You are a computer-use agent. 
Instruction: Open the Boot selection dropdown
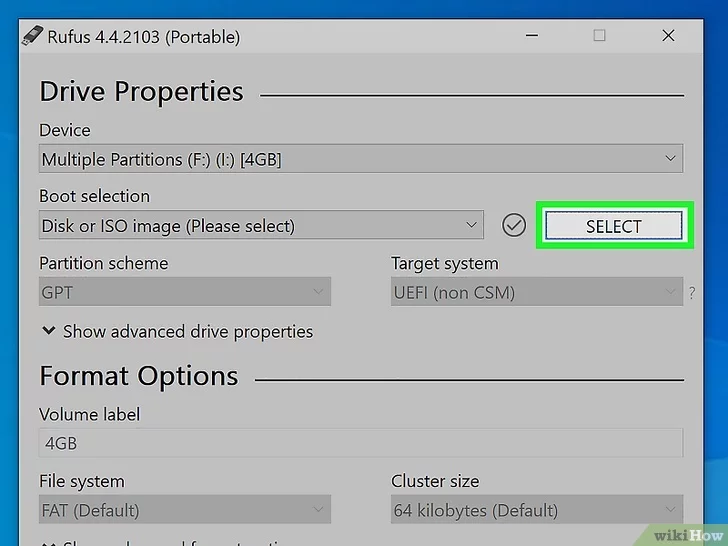pyautogui.click(x=261, y=225)
